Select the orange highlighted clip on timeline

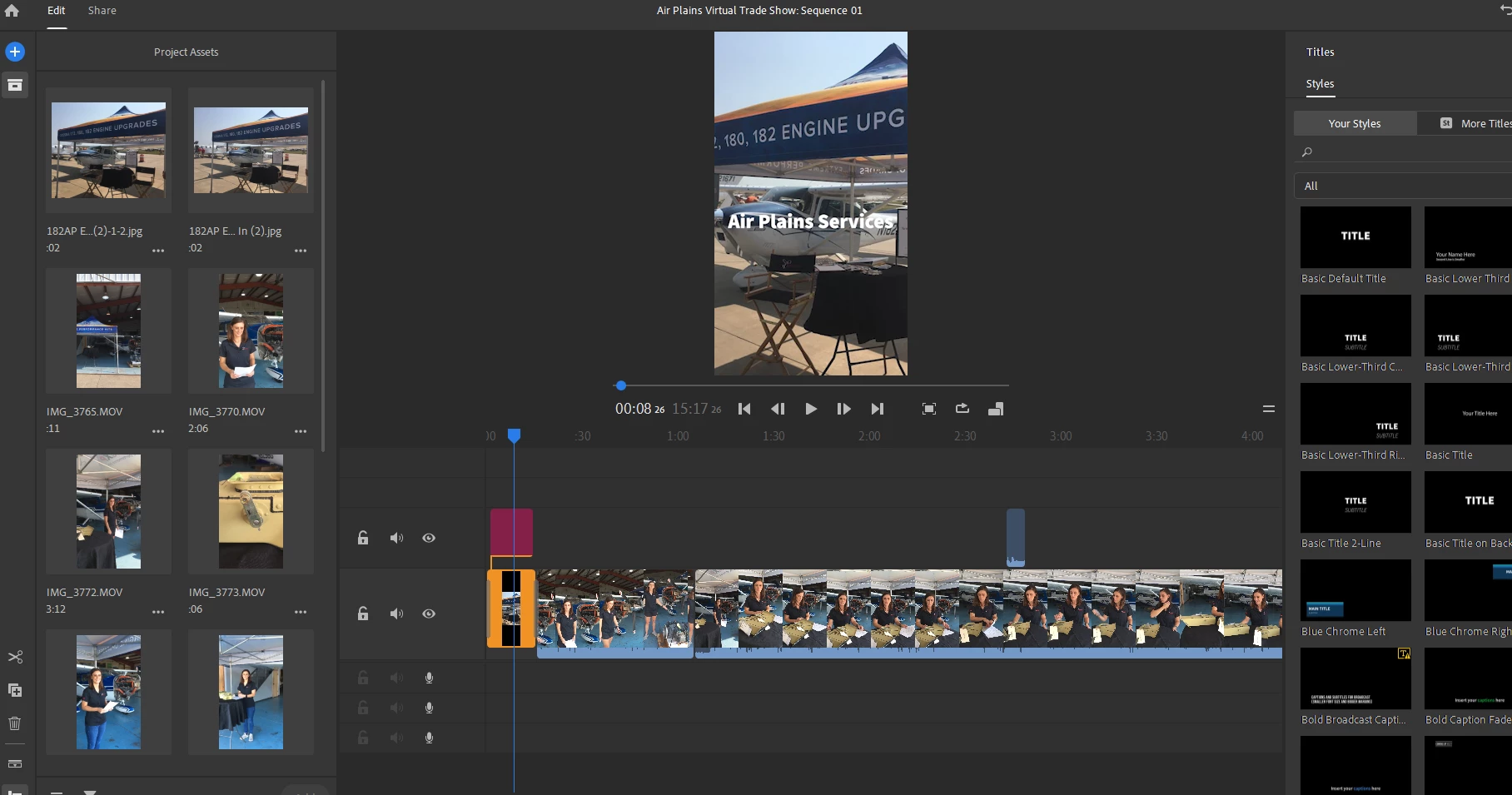pyautogui.click(x=511, y=609)
